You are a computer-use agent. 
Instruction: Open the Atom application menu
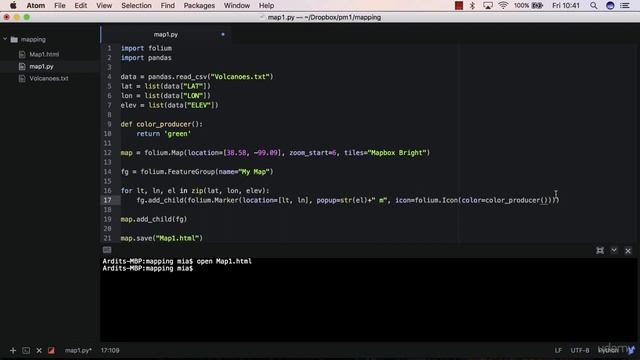[36, 6]
